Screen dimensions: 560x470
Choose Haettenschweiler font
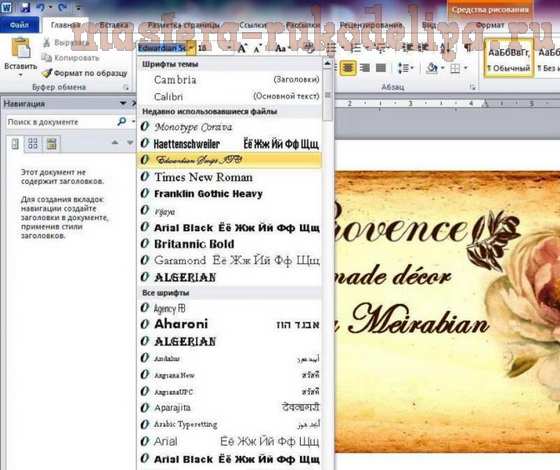pos(229,144)
